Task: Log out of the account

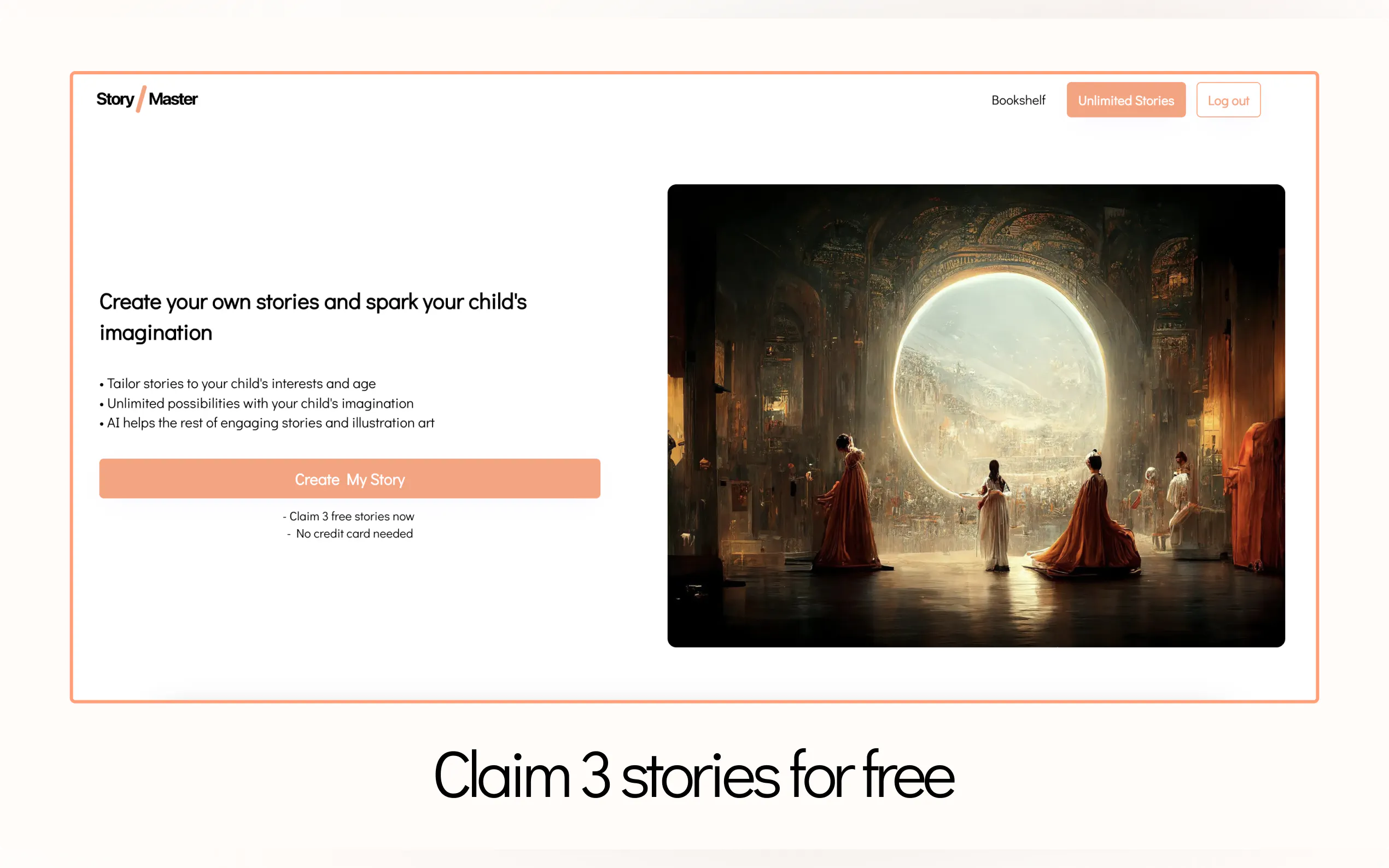Action: (x=1228, y=100)
